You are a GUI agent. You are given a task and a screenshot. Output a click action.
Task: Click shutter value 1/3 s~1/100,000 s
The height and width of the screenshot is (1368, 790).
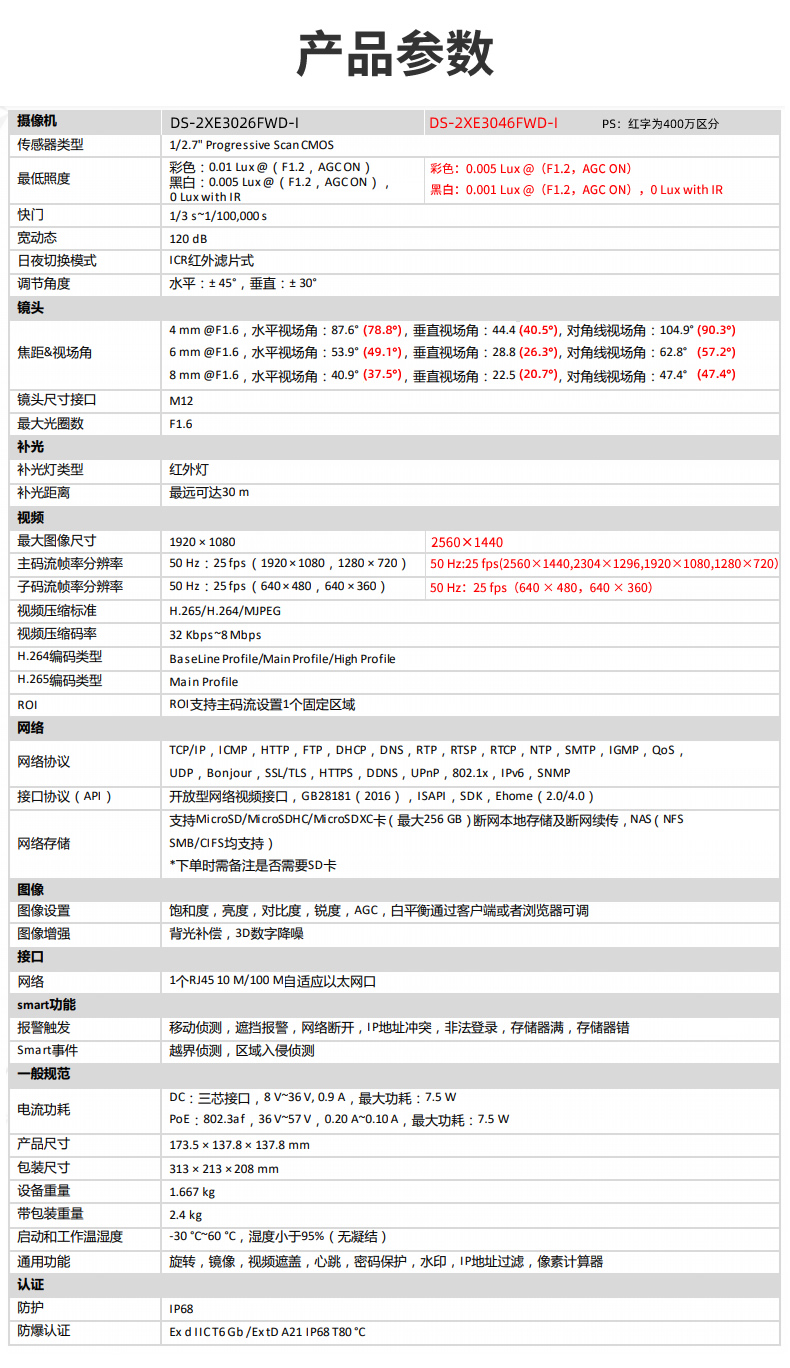(218, 216)
